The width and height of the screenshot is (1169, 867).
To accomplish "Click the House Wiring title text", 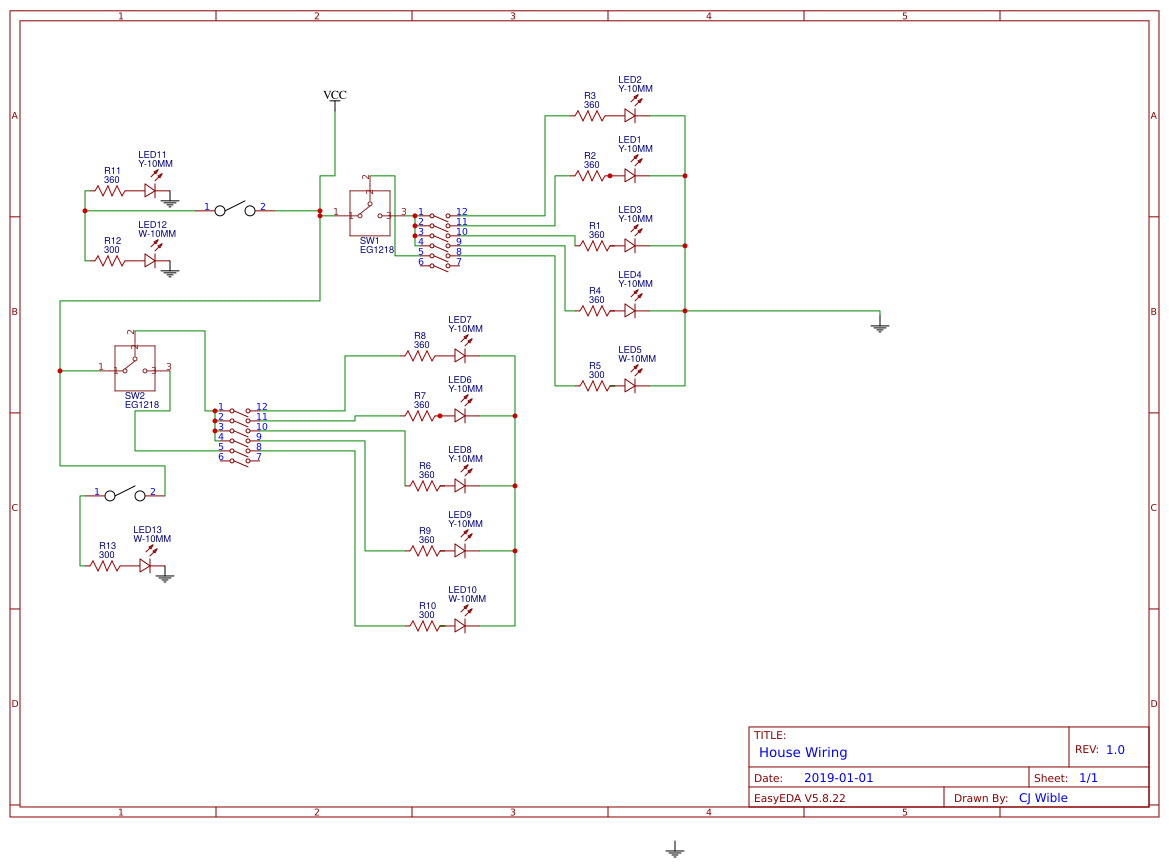I will pos(804,752).
